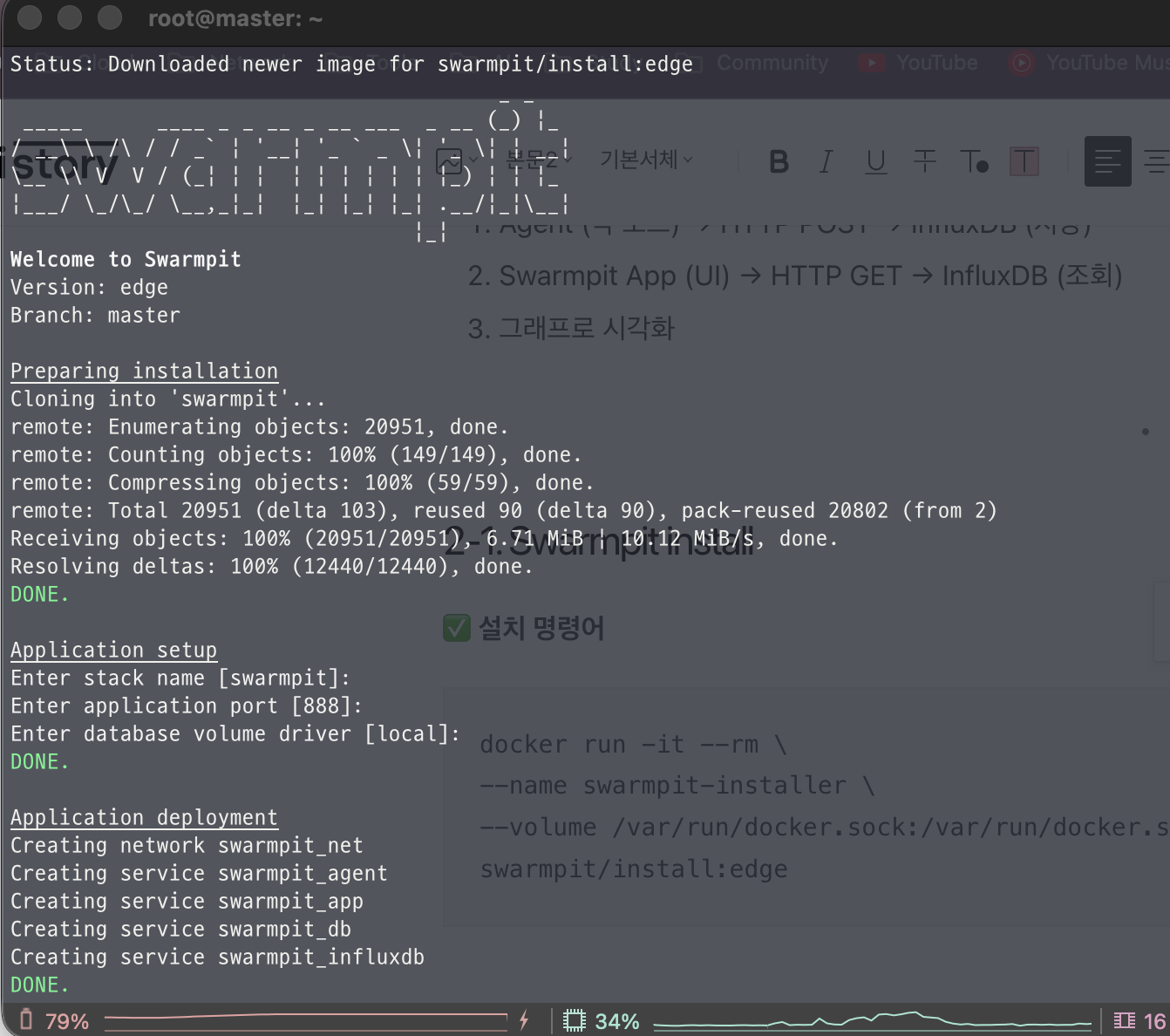
Task: Click the green DONE under Resolving deltas
Action: (x=39, y=595)
